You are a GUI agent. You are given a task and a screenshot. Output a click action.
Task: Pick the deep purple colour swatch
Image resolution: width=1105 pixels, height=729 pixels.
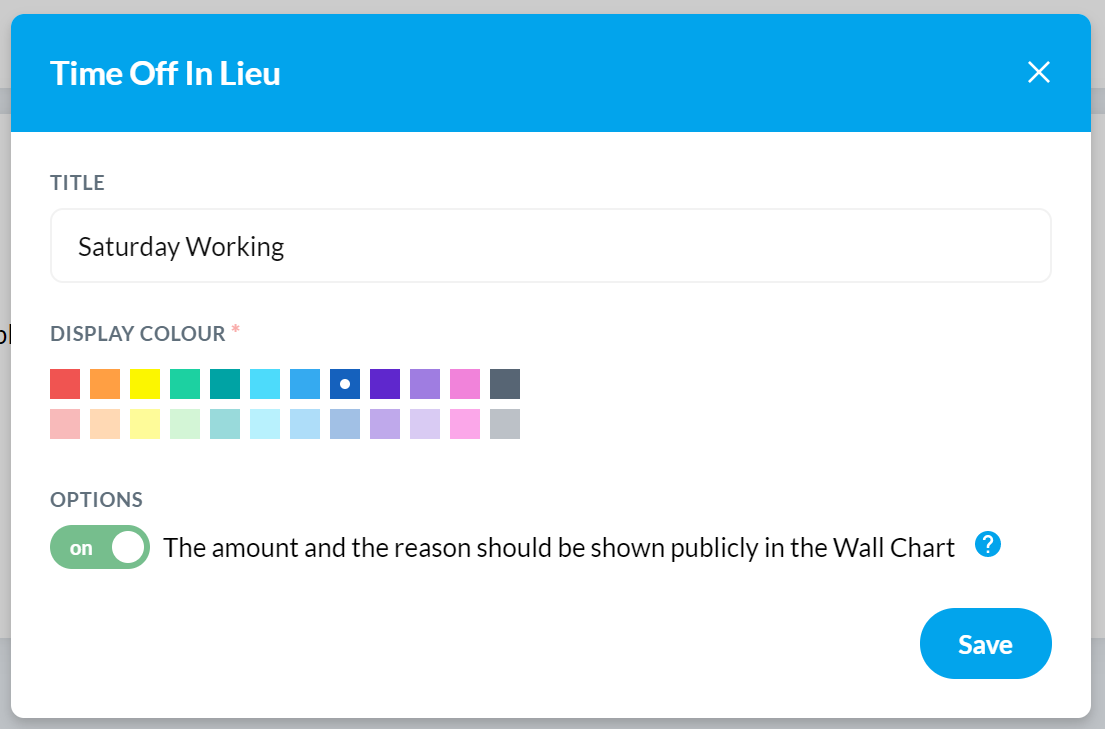pos(385,384)
